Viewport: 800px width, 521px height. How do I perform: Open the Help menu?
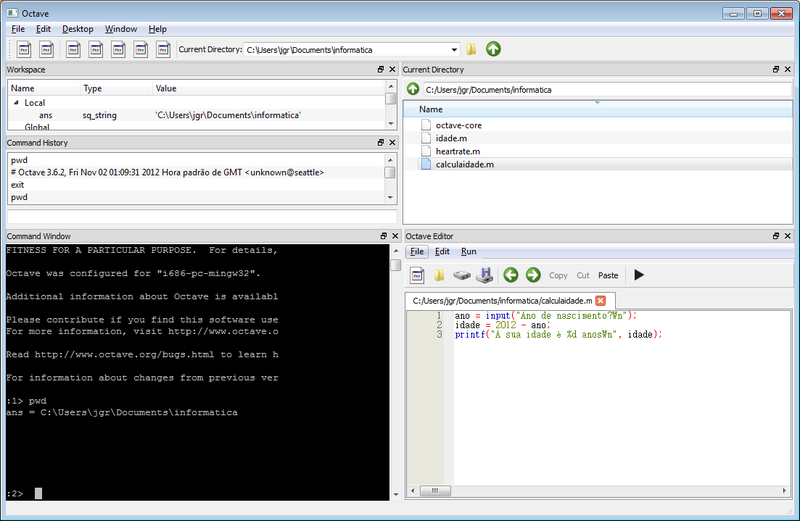[x=158, y=29]
